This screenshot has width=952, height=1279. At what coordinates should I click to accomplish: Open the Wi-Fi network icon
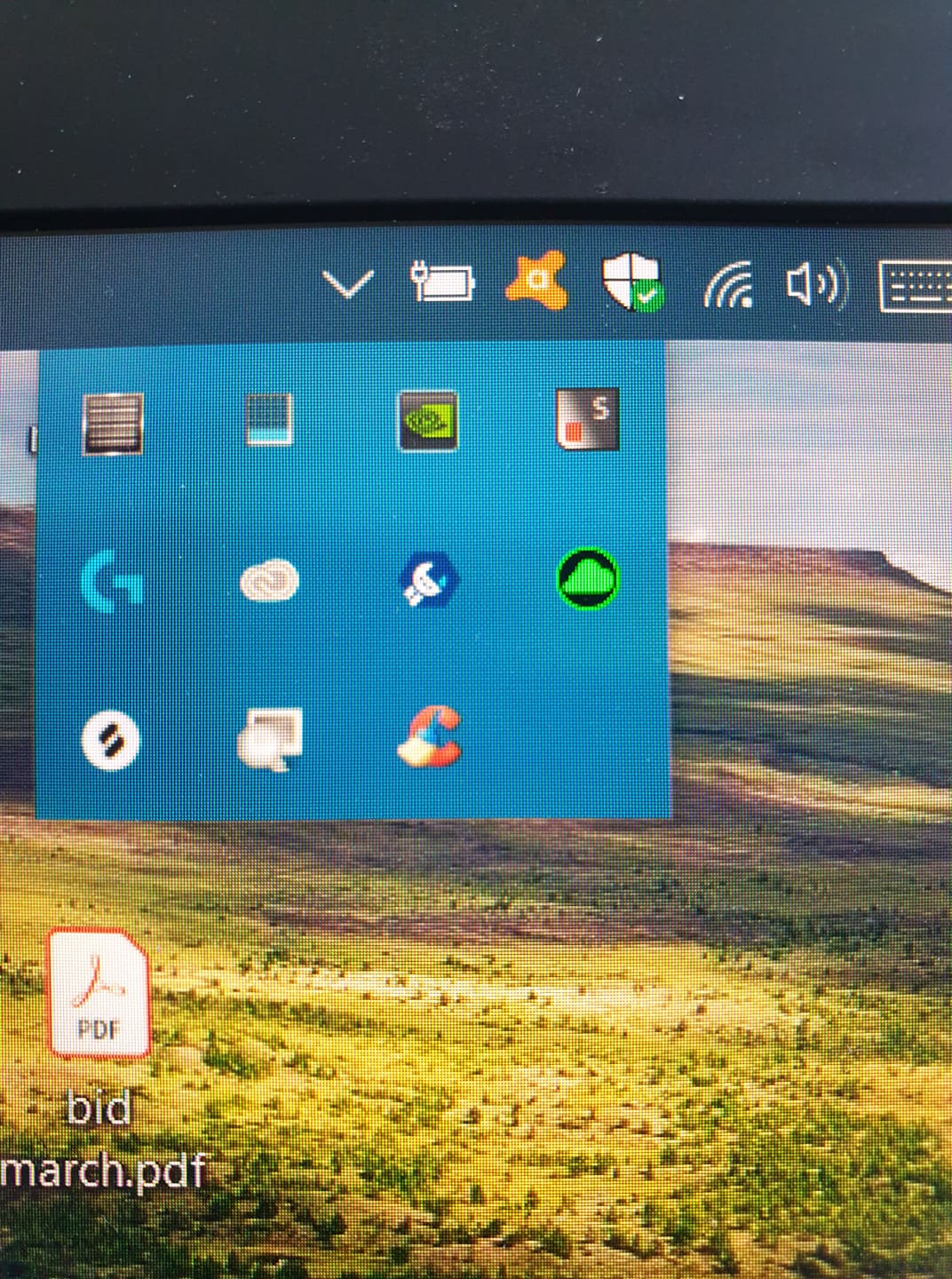coord(729,284)
